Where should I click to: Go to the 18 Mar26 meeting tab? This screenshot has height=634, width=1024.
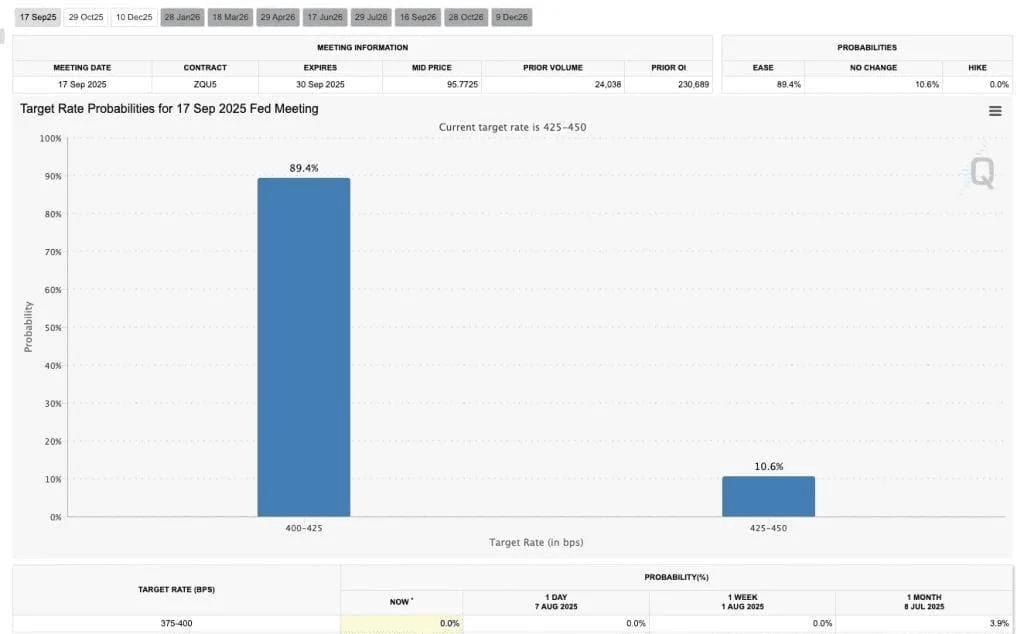pyautogui.click(x=230, y=17)
